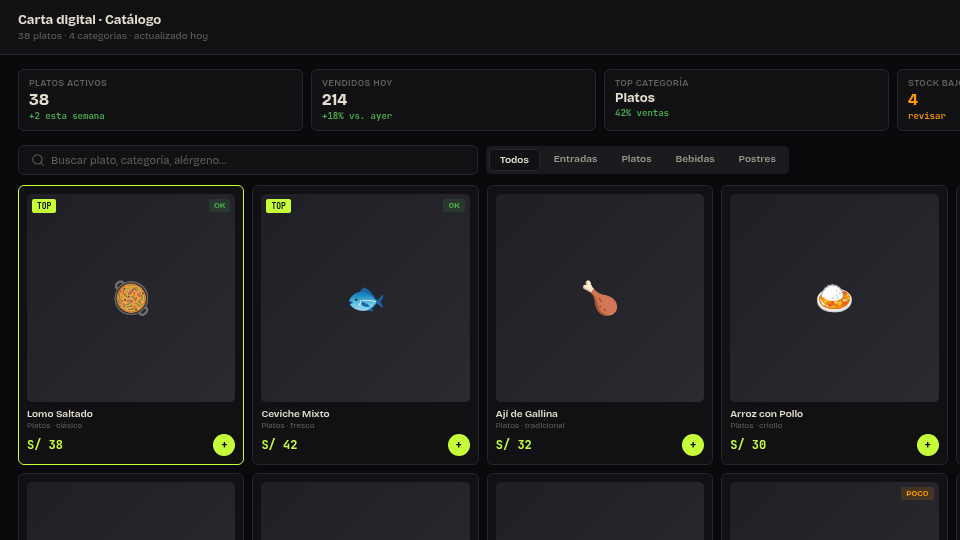Click '42% ventas' text
The height and width of the screenshot is (540, 960).
click(x=642, y=113)
